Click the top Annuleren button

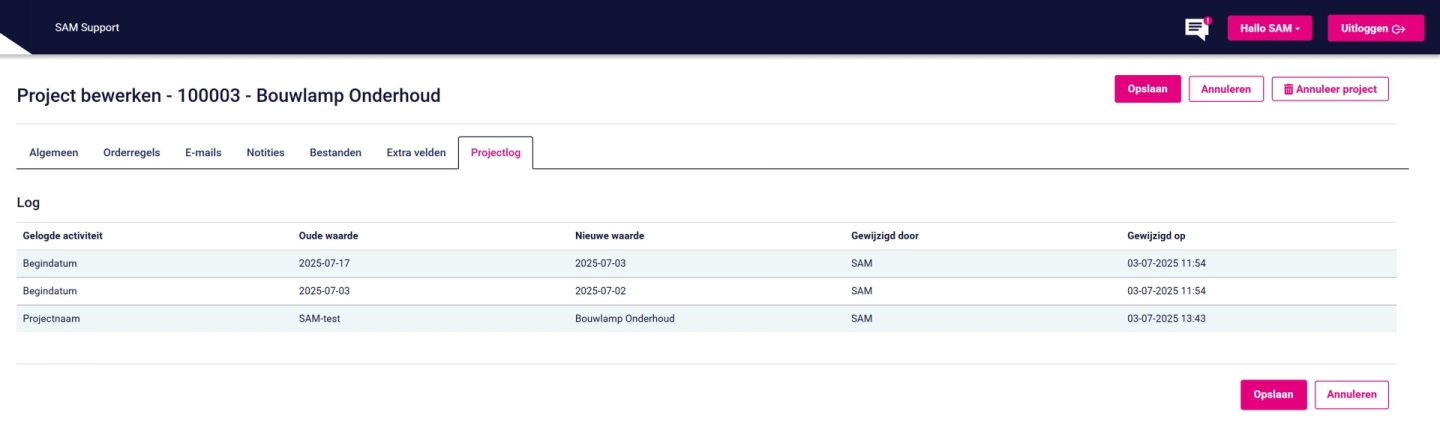coord(1226,89)
